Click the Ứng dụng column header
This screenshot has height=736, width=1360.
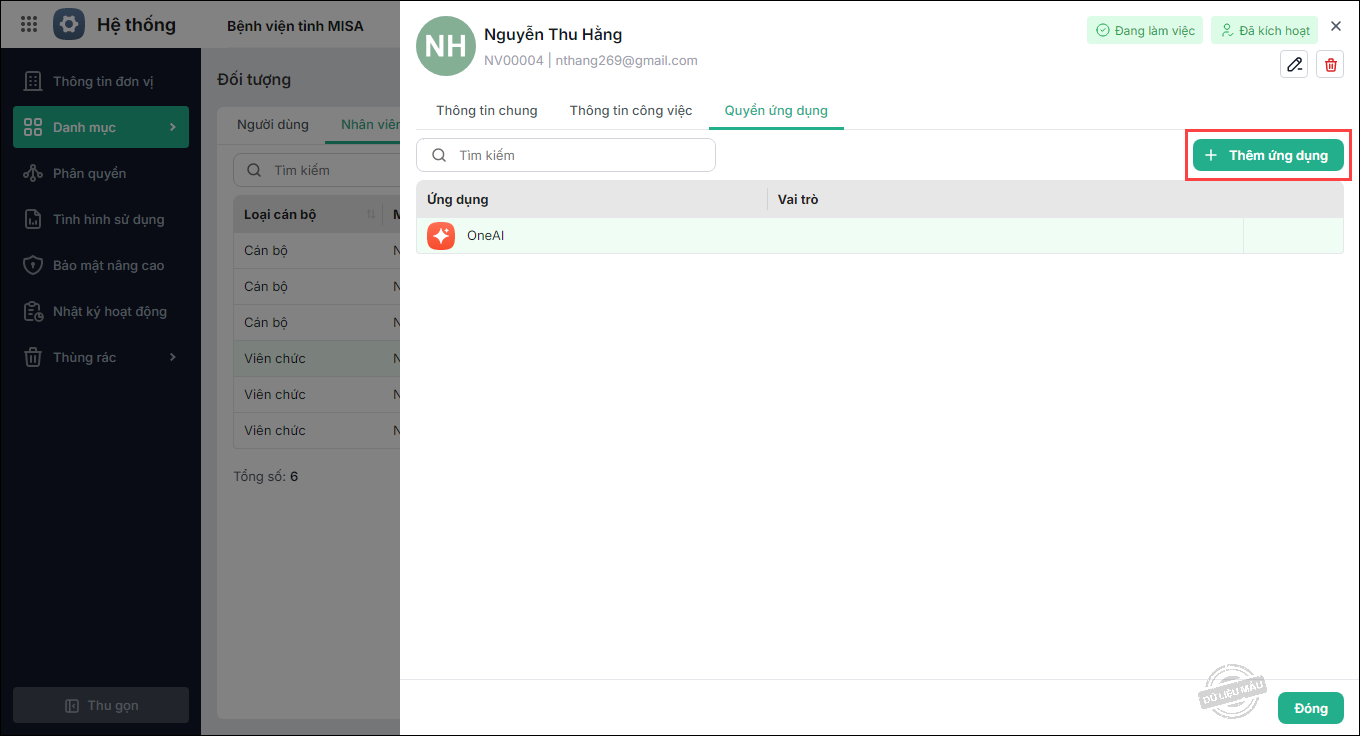pos(592,199)
